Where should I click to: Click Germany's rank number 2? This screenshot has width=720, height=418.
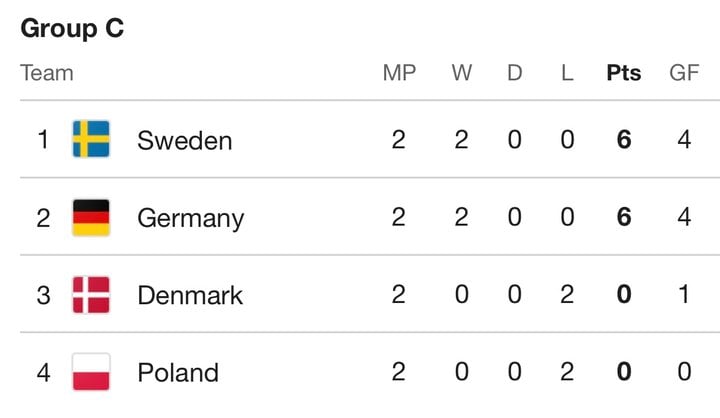click(x=43, y=218)
